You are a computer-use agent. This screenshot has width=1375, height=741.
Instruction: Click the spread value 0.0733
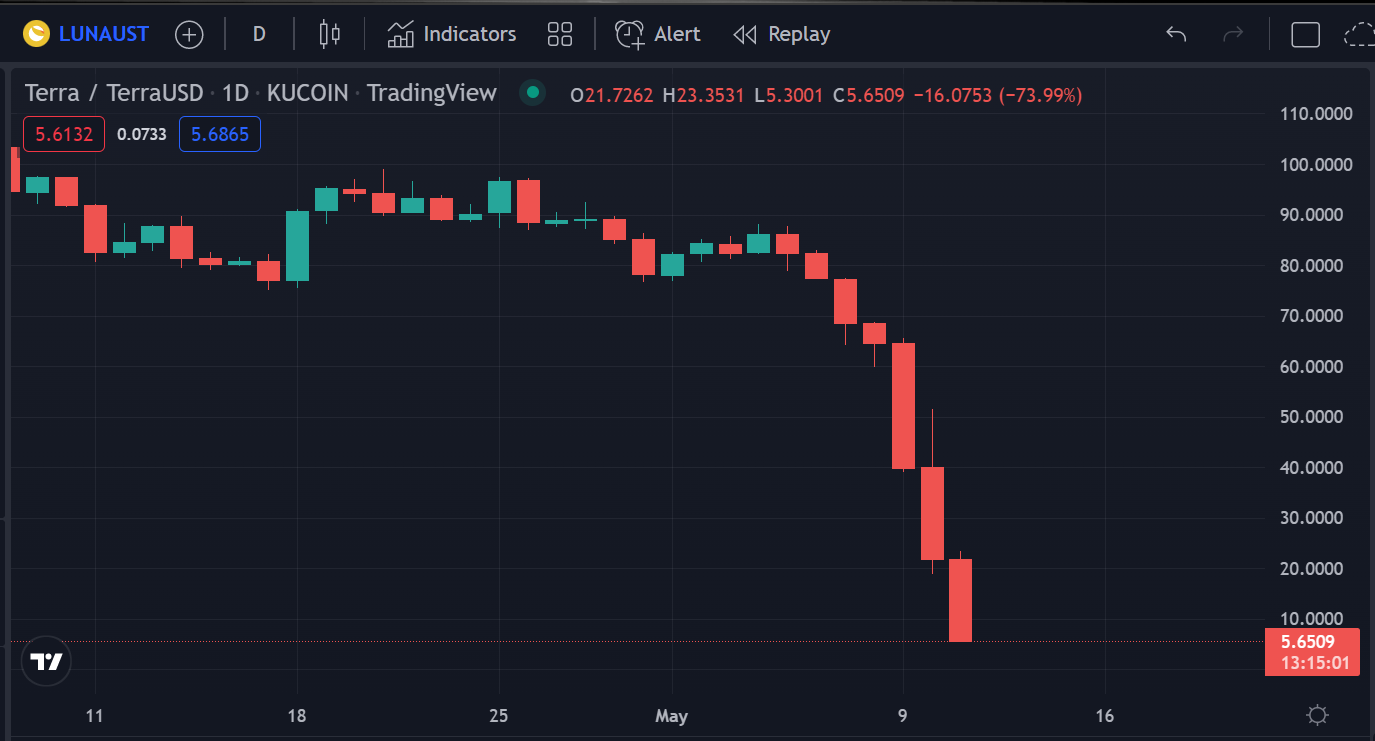pos(142,134)
